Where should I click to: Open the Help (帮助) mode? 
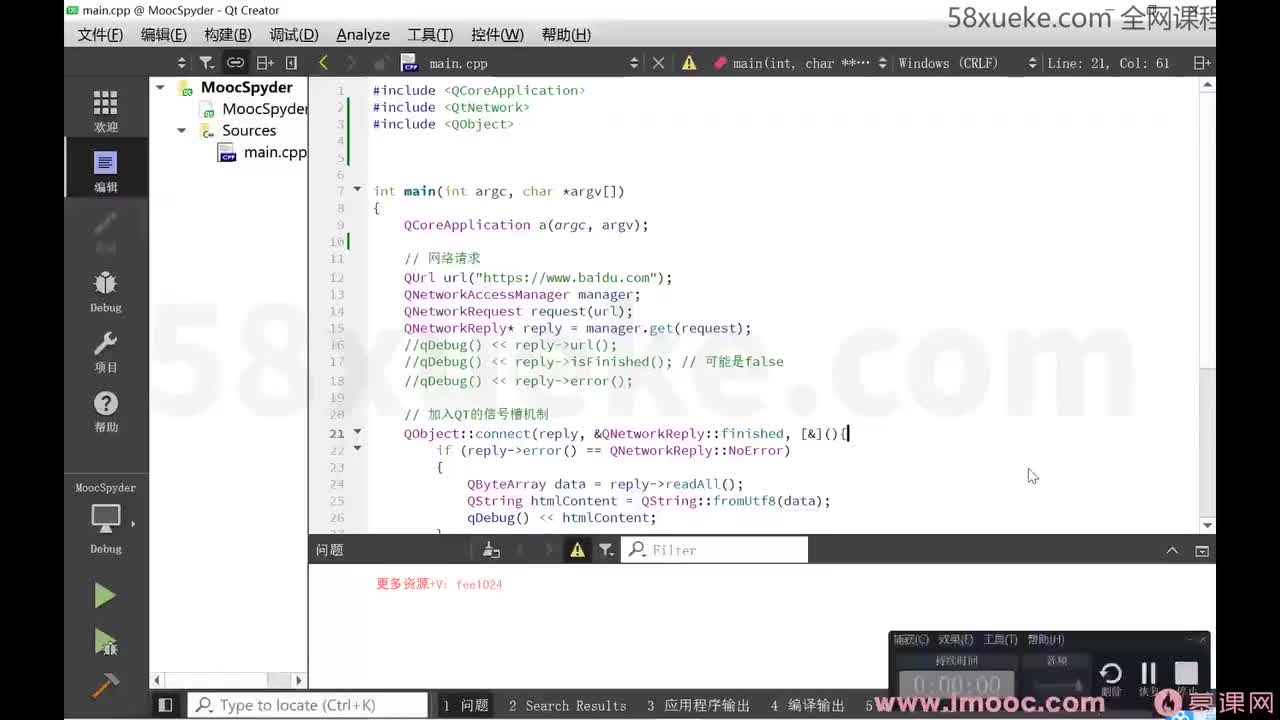click(x=105, y=411)
